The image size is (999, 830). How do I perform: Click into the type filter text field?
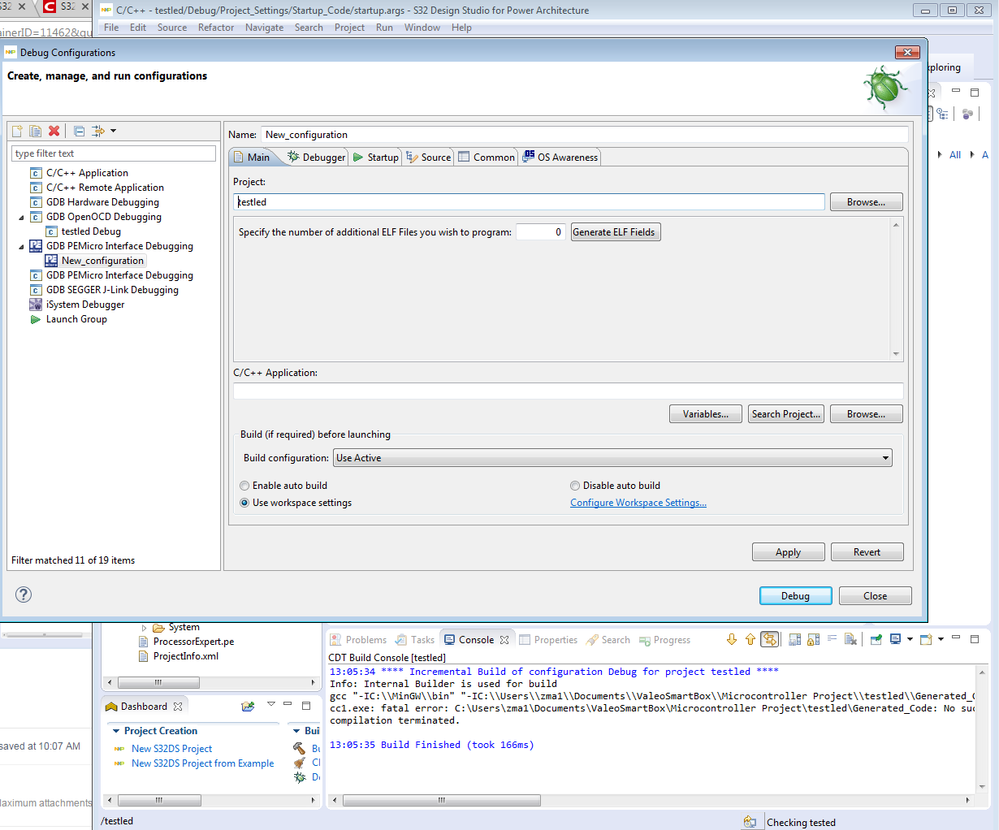point(113,154)
